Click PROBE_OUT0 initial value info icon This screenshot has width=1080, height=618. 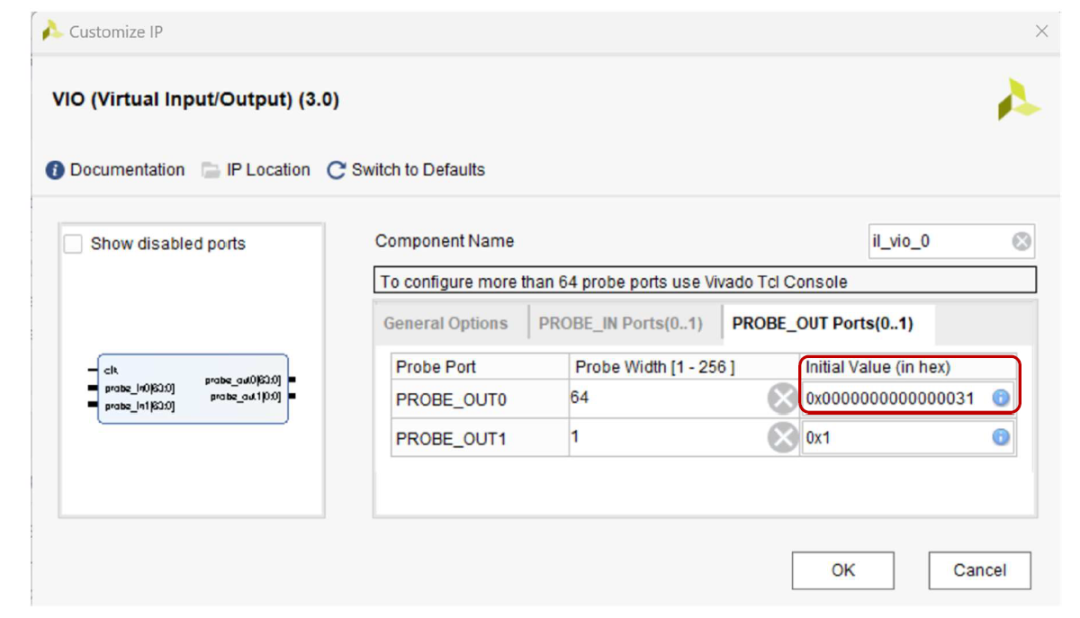click(1000, 399)
